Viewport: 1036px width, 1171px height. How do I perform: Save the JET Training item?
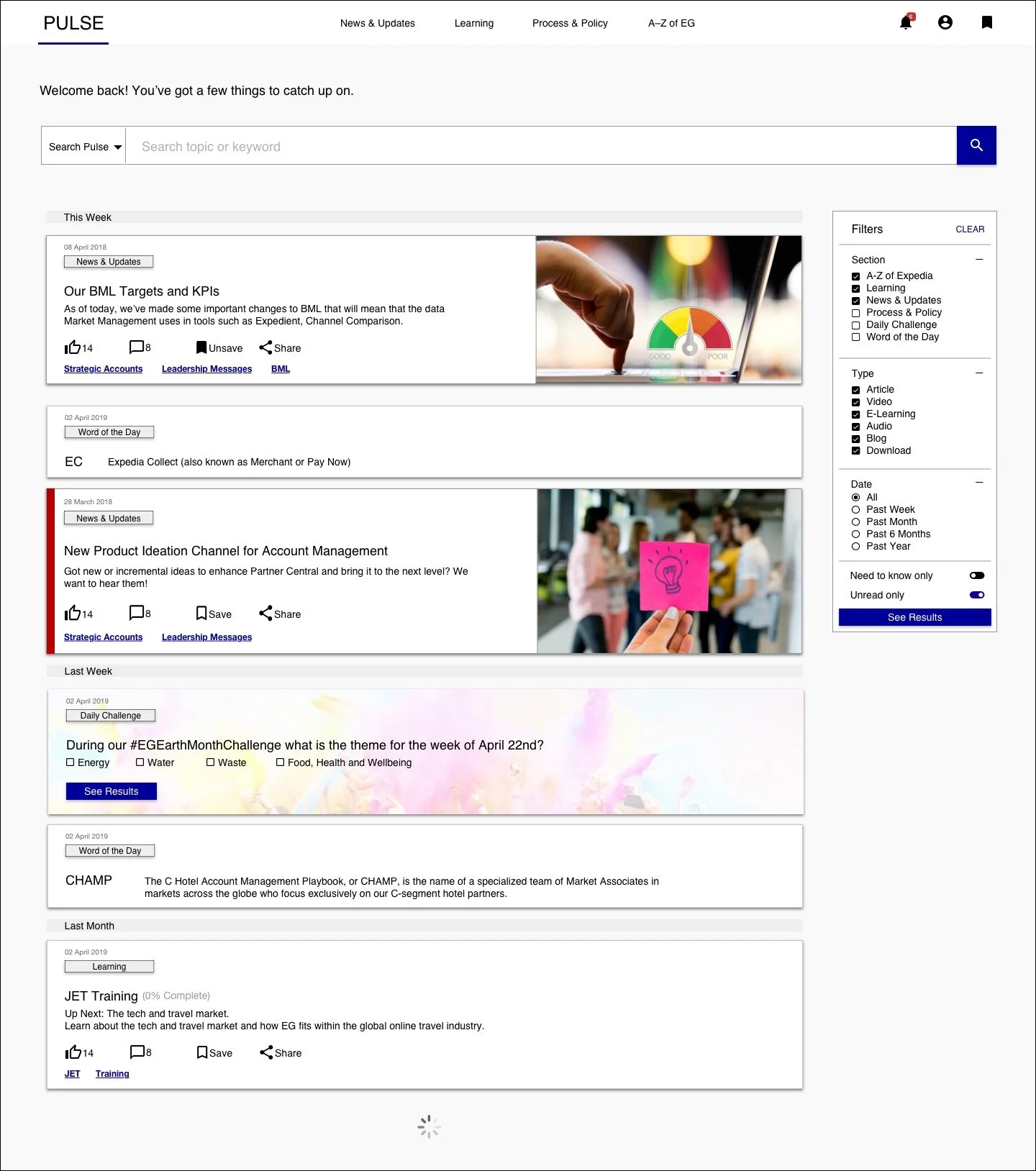(x=214, y=1052)
